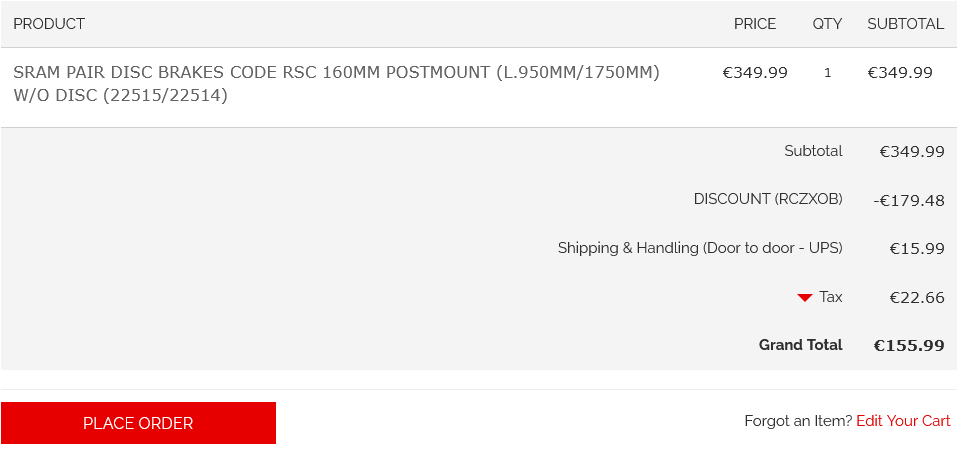Click the SUBTOTAL column header
The width and height of the screenshot is (970, 455).
[906, 24]
